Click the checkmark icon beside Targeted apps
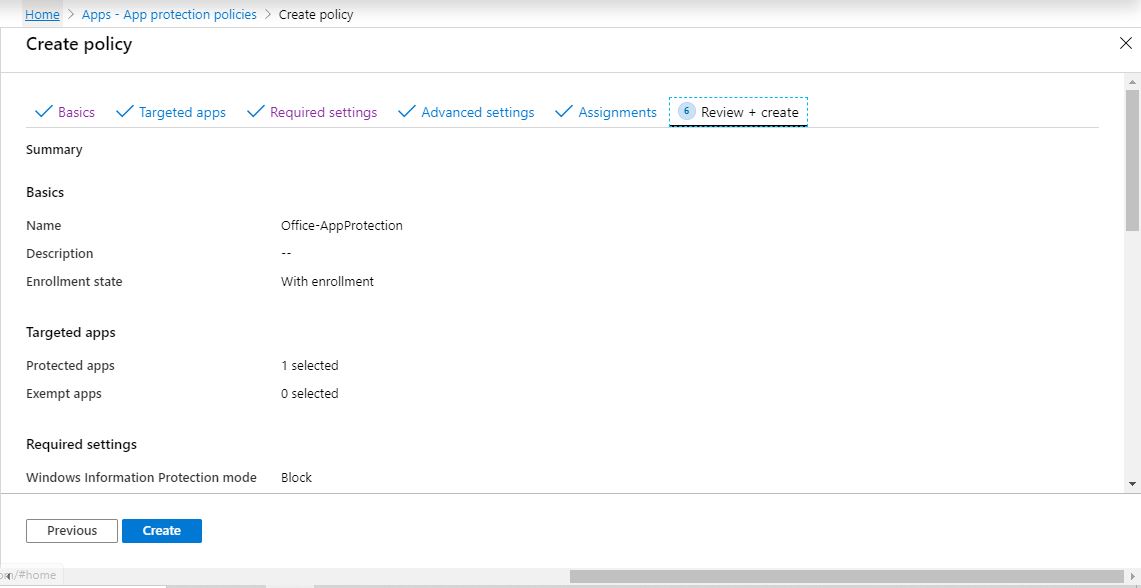This screenshot has height=588, width=1141. [x=124, y=112]
